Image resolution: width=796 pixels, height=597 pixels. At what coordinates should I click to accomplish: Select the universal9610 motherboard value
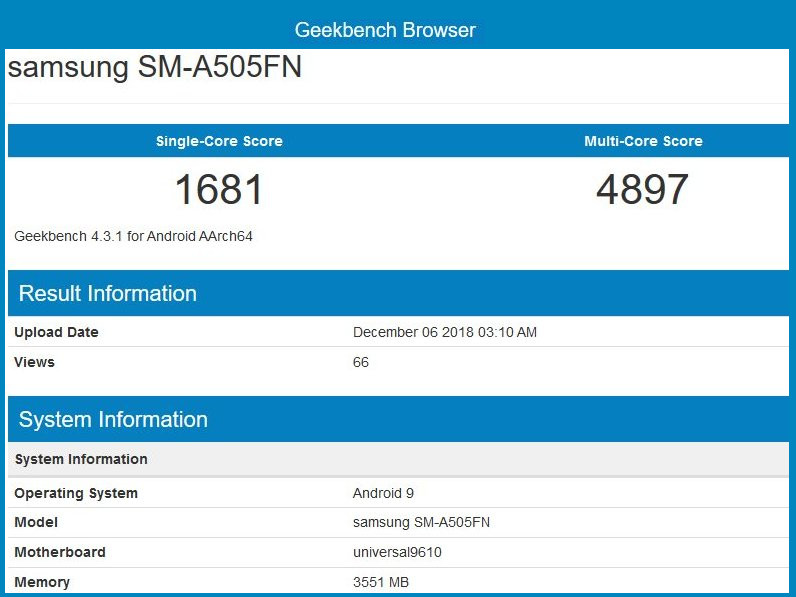397,552
